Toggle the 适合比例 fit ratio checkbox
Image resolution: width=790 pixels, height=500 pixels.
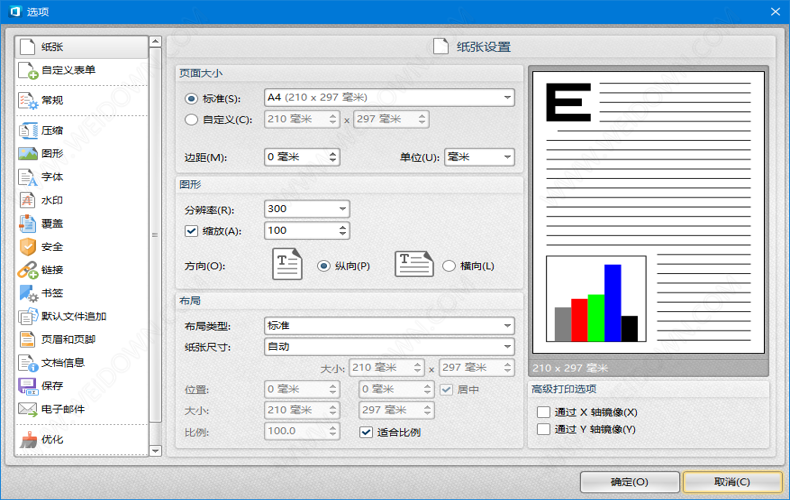pyautogui.click(x=366, y=432)
